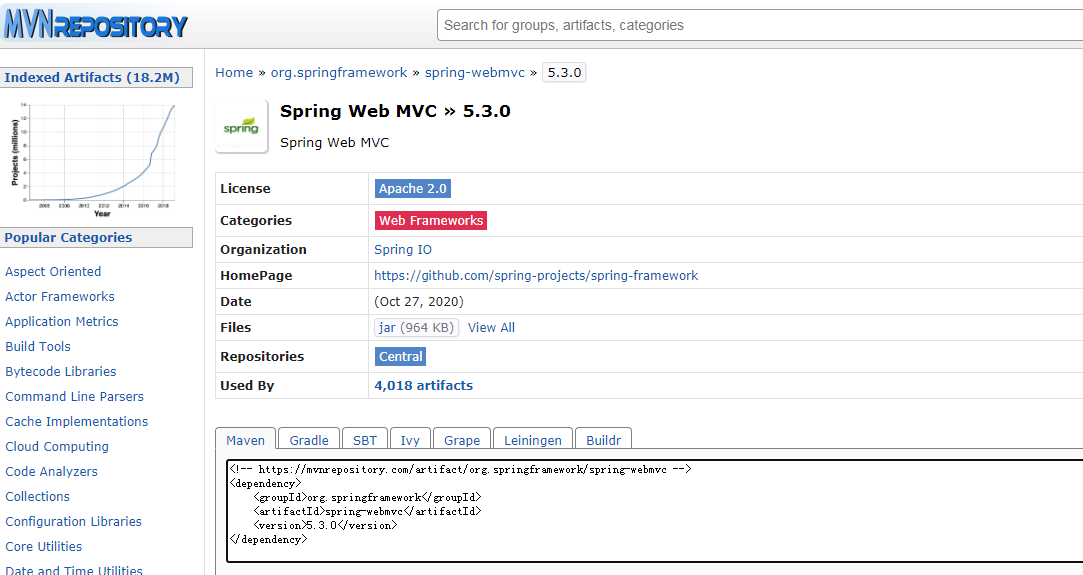Switch to the Gradle tab
The image size is (1083, 575).
309,440
